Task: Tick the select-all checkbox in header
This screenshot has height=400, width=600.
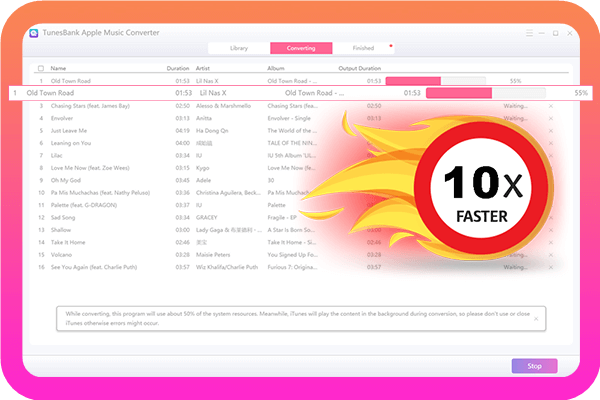Action: coord(41,69)
